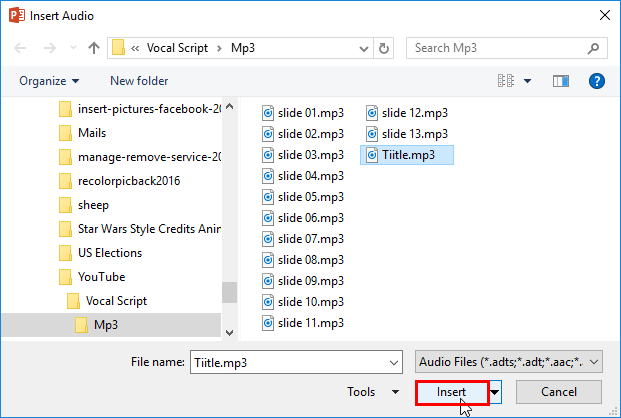Screen dimensions: 621x418
Task: Open the manage-remove-service folder in tree
Action: [x=140, y=157]
